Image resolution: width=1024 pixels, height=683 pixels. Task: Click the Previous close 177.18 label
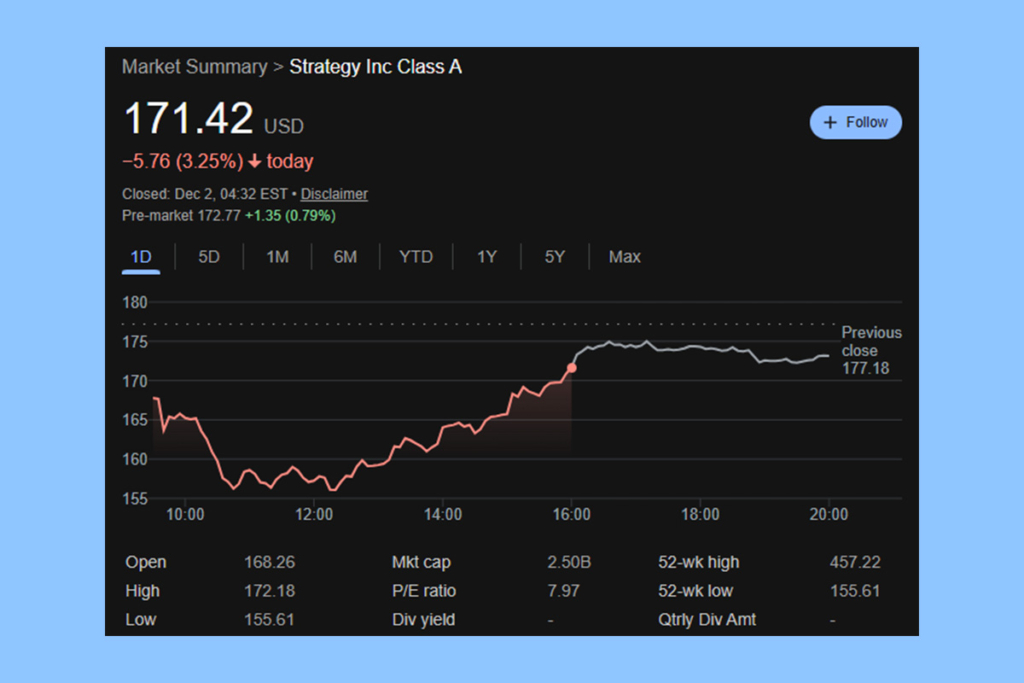871,350
